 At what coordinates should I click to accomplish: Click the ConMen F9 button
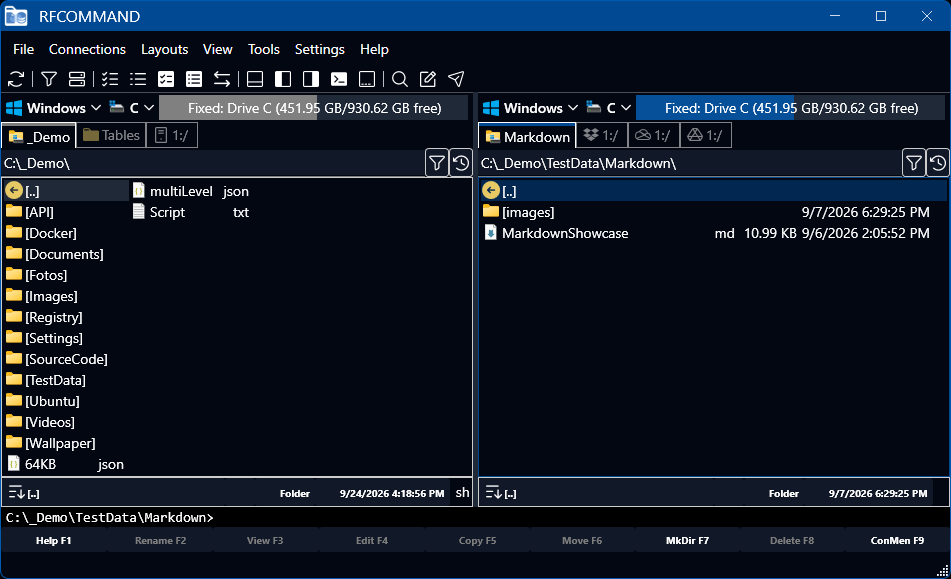[897, 540]
